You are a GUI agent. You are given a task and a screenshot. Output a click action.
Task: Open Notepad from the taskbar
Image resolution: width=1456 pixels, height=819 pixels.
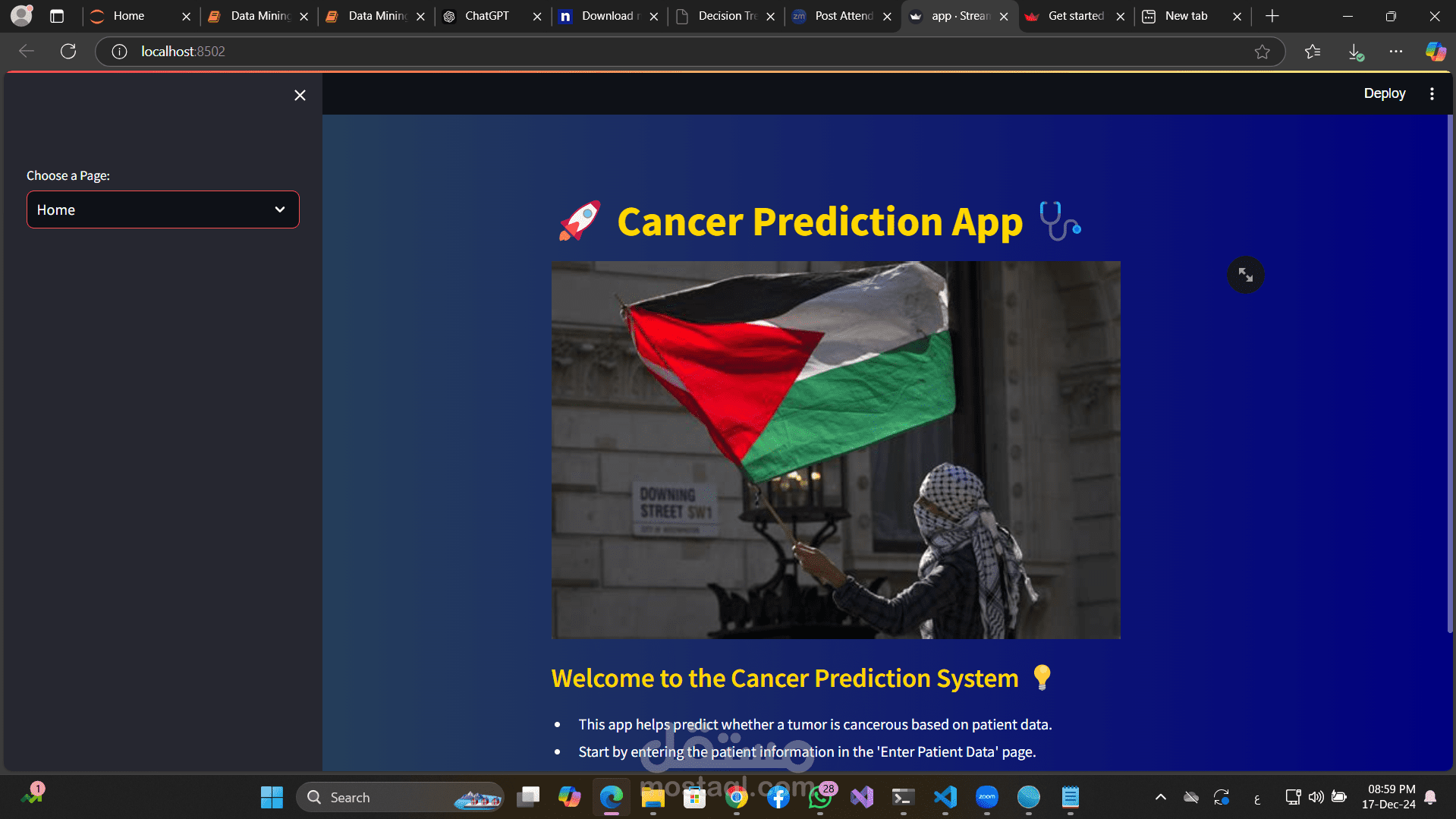[1071, 797]
